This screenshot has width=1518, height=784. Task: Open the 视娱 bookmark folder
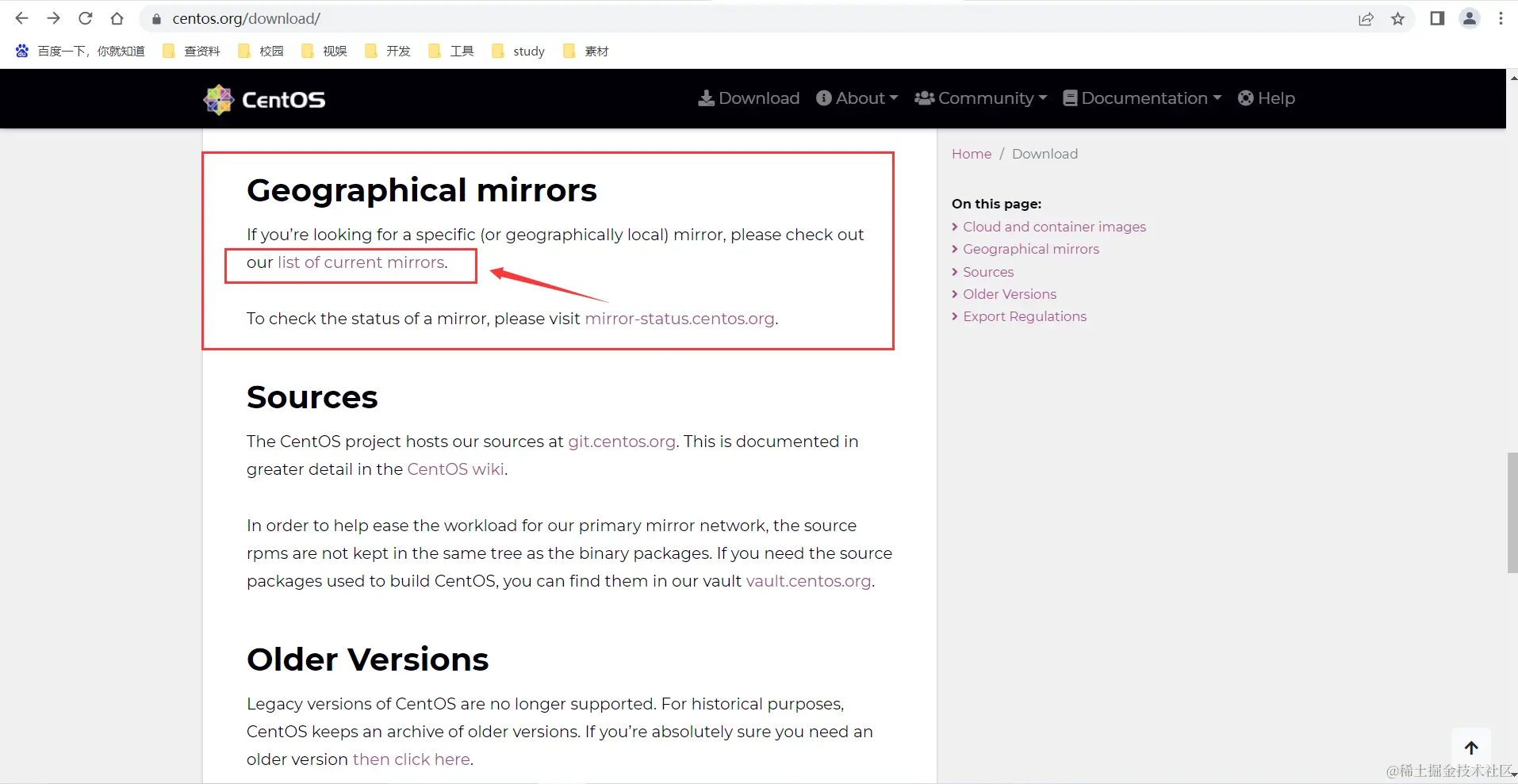click(x=324, y=52)
